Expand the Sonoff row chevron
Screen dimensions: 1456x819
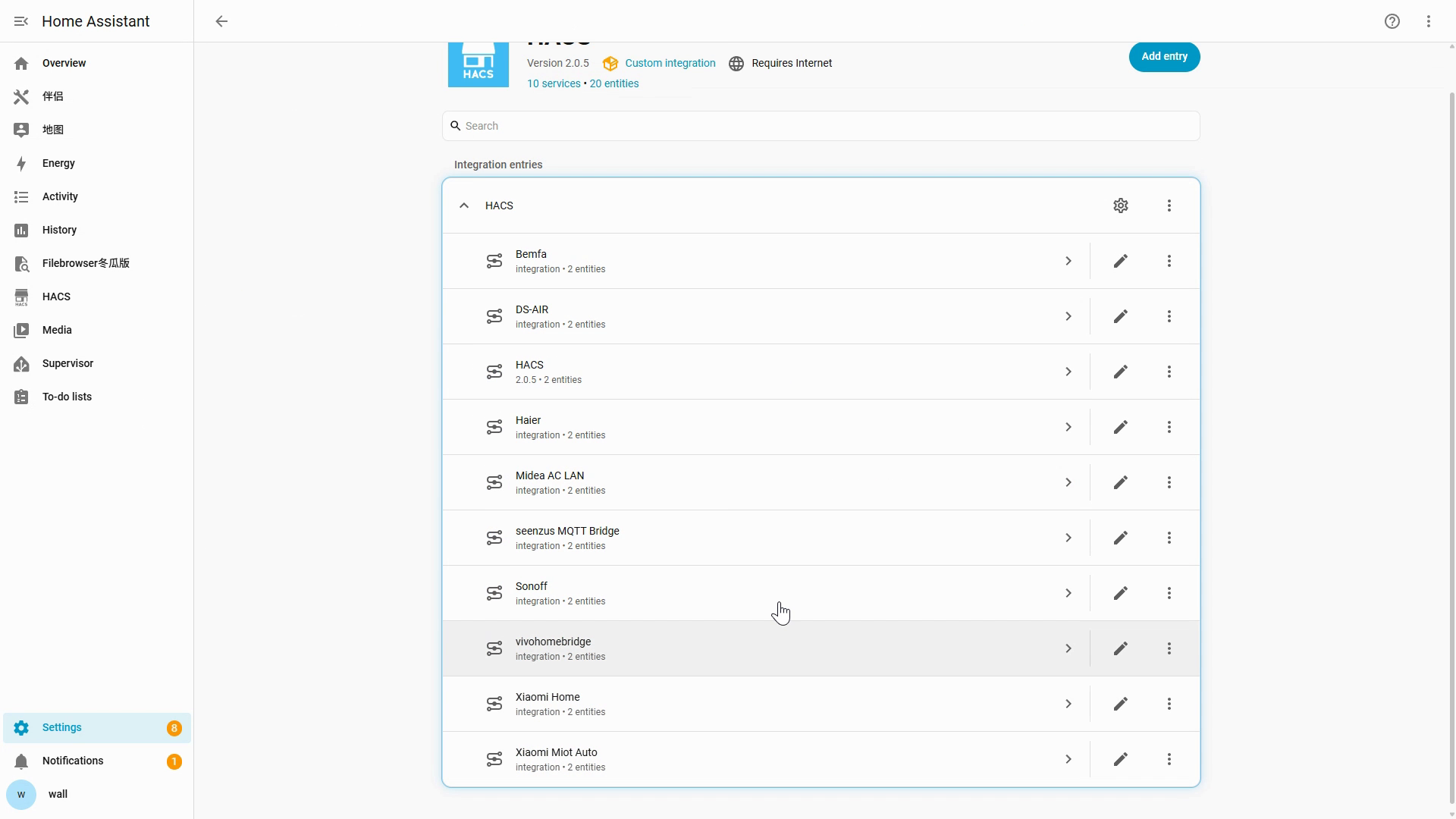tap(1068, 593)
